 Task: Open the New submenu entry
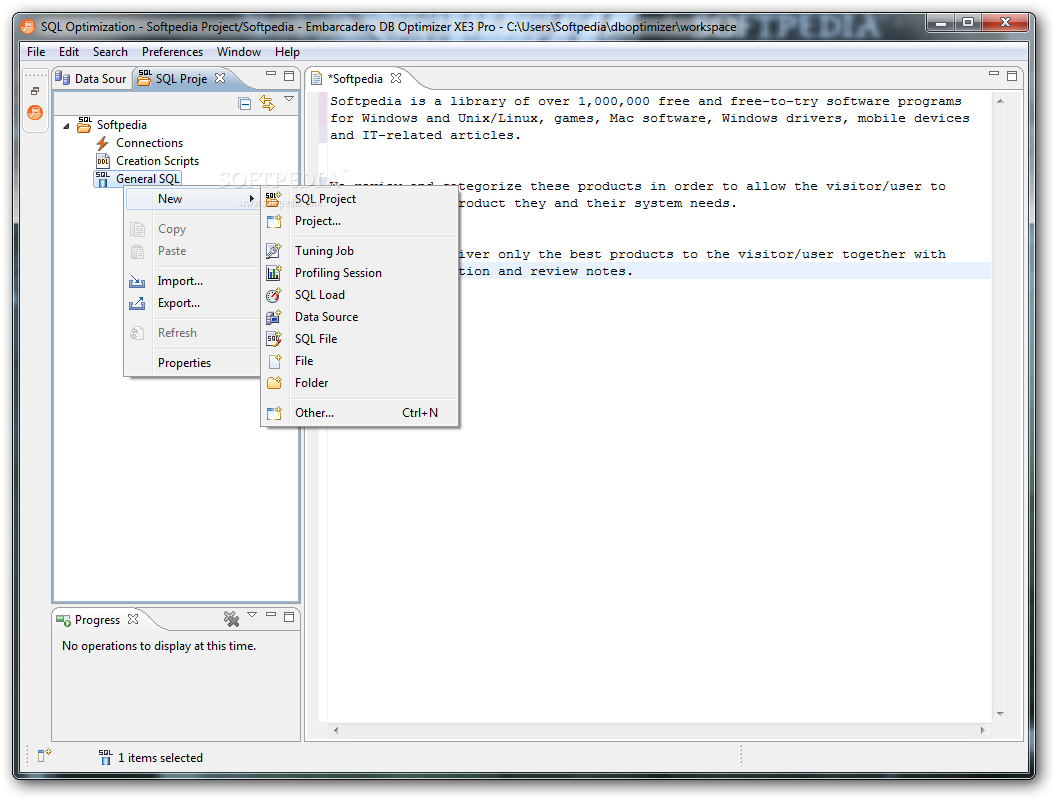(193, 199)
